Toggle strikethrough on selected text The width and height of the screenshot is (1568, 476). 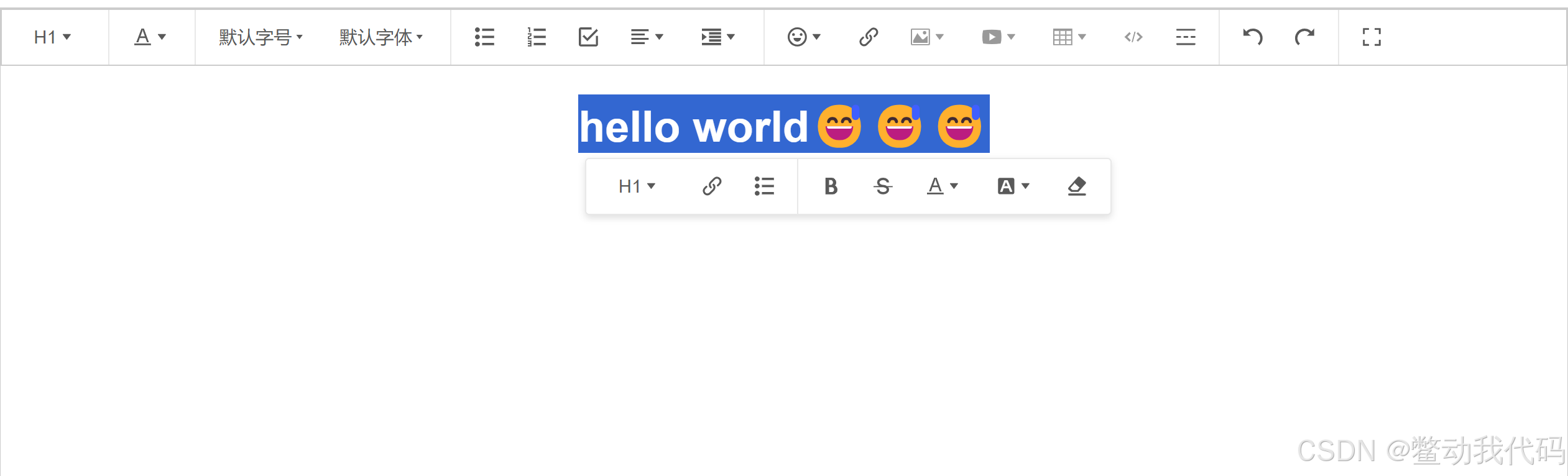click(883, 186)
